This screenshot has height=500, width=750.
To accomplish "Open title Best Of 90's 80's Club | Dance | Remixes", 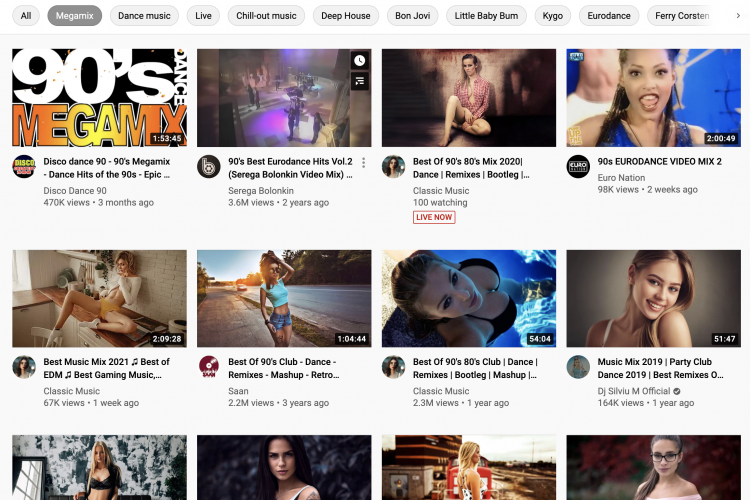I will pos(475,368).
